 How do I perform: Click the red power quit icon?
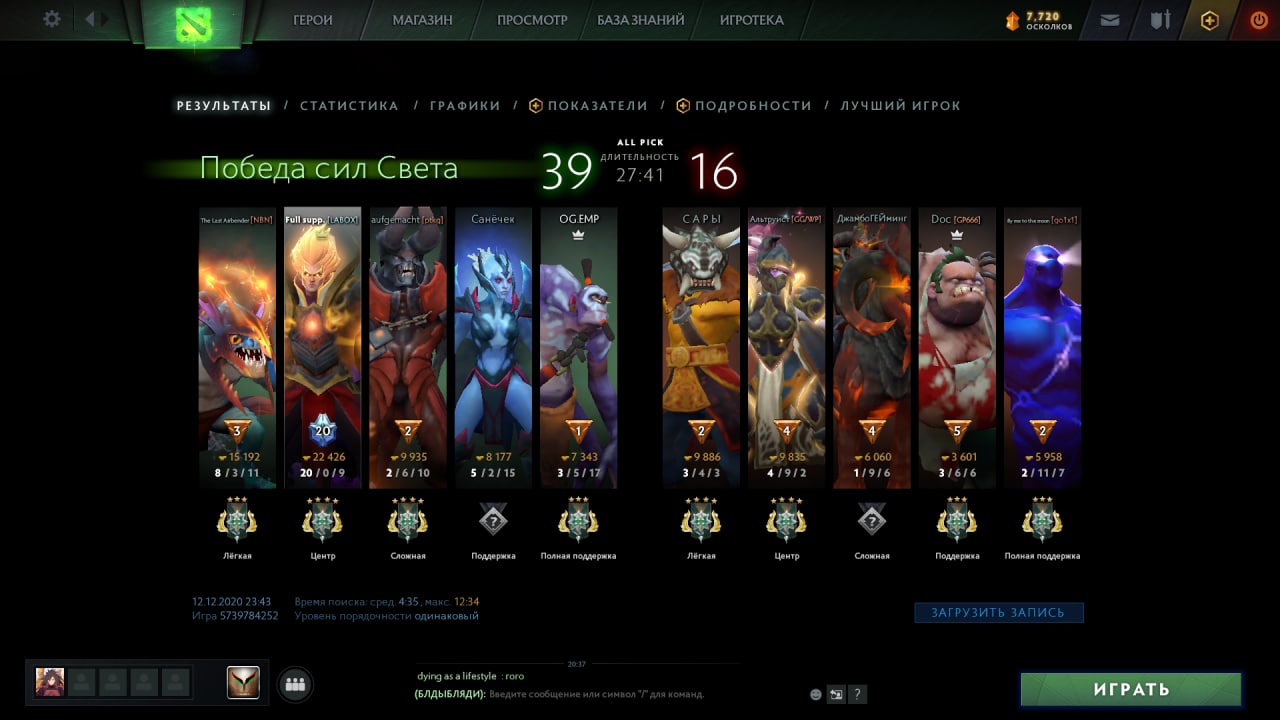1259,20
